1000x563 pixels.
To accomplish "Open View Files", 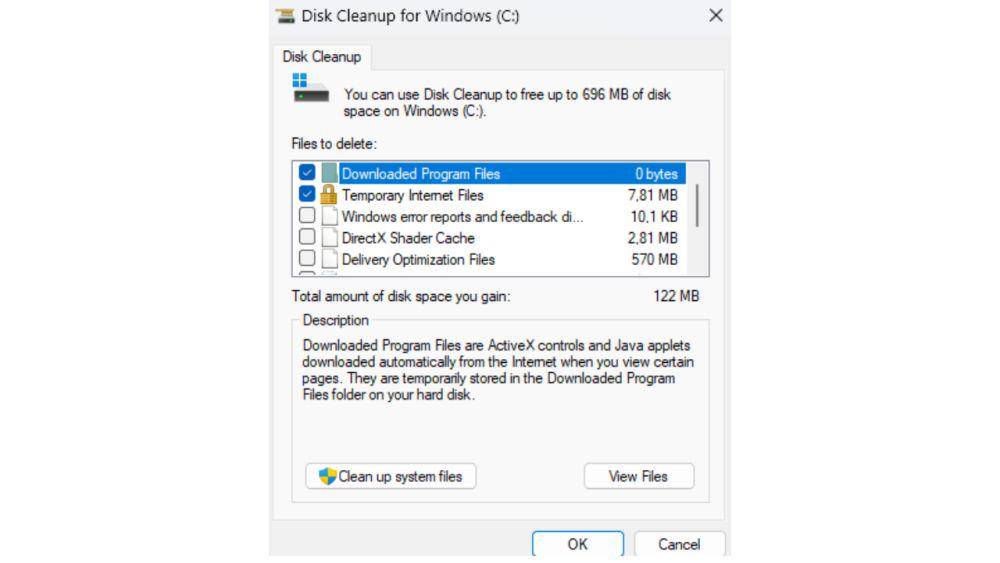I will point(638,476).
